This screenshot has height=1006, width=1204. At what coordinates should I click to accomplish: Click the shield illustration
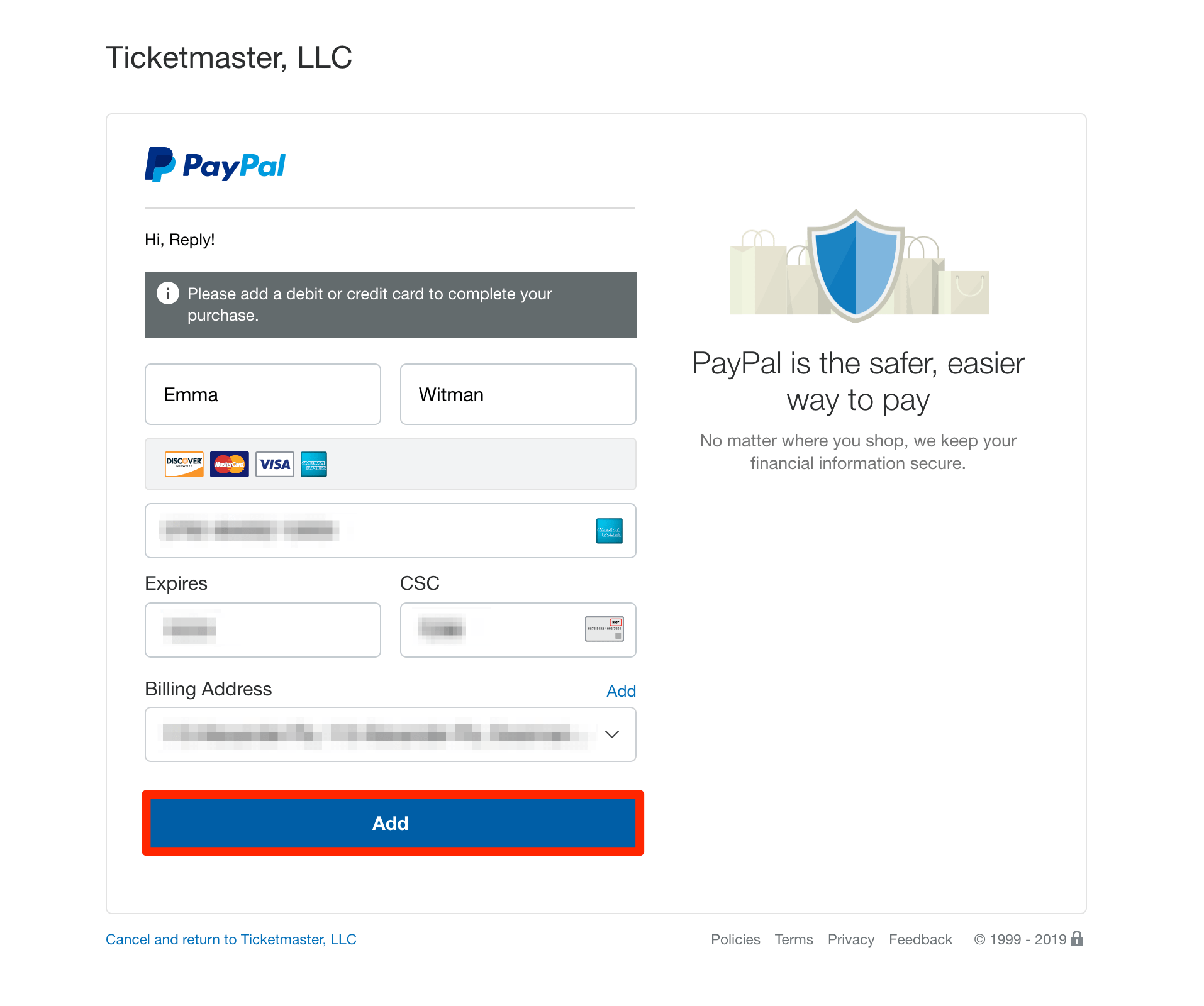coord(856,265)
